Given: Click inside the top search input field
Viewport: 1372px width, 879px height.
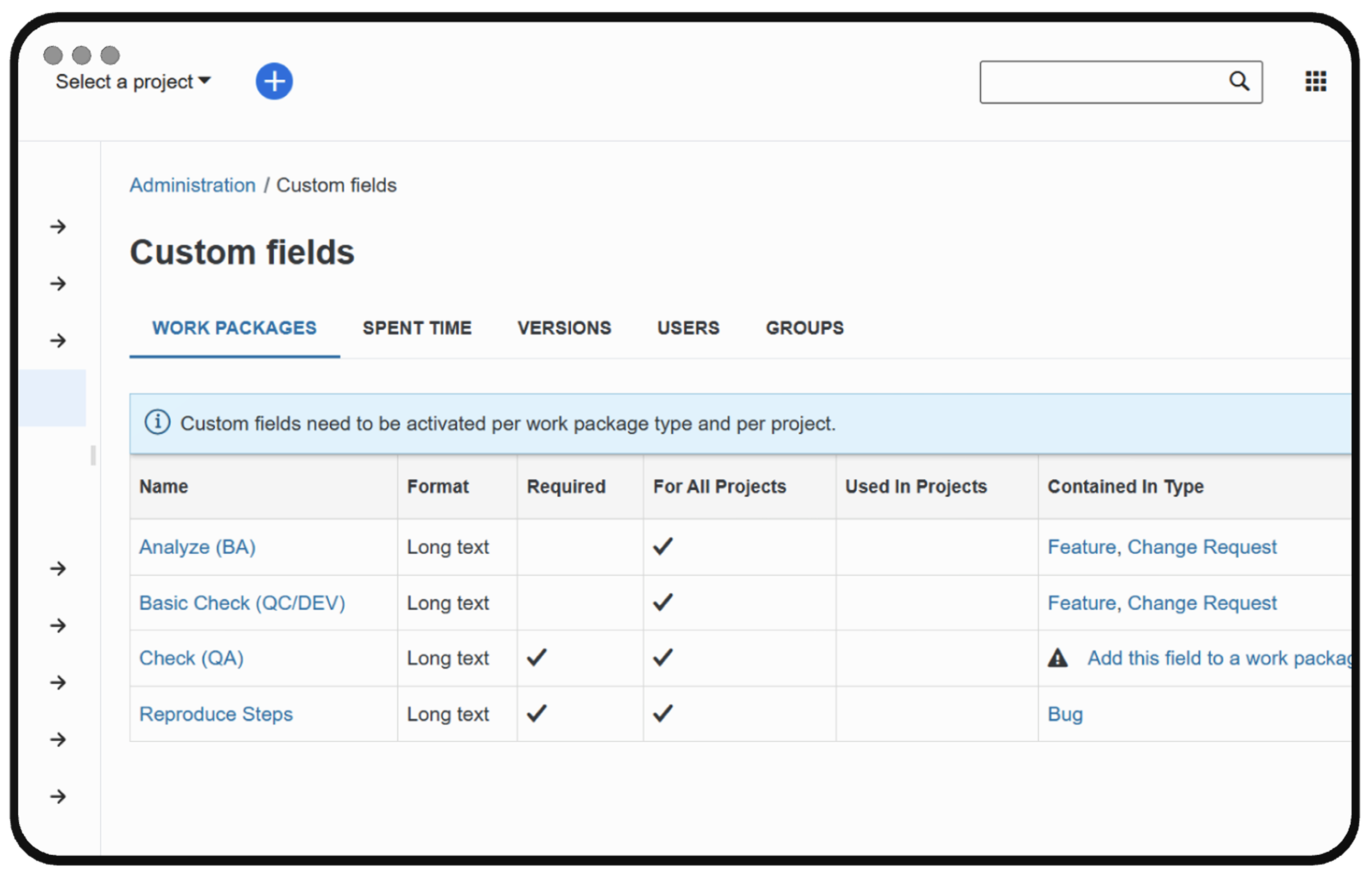Looking at the screenshot, I should click(1101, 82).
